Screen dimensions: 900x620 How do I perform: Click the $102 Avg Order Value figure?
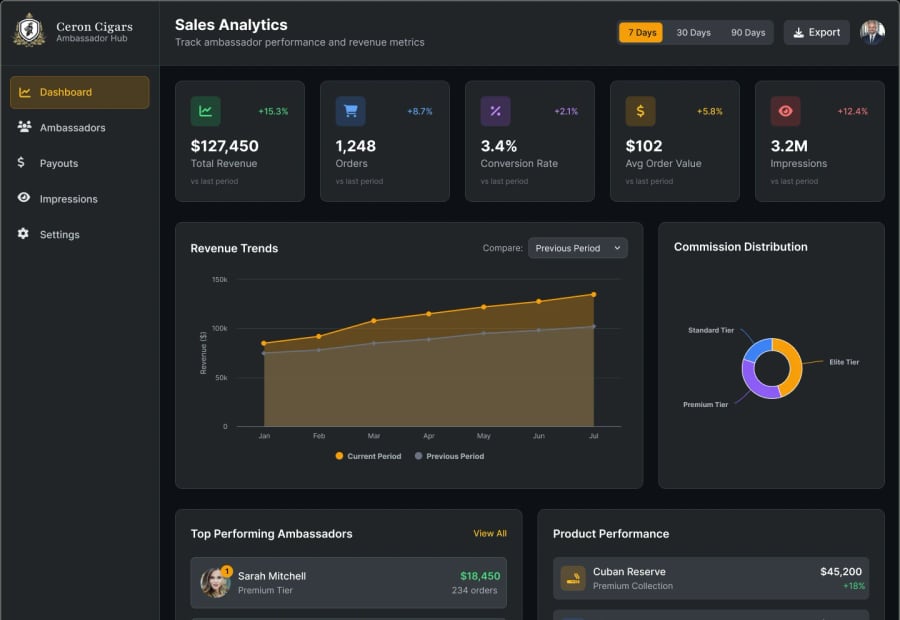click(643, 146)
